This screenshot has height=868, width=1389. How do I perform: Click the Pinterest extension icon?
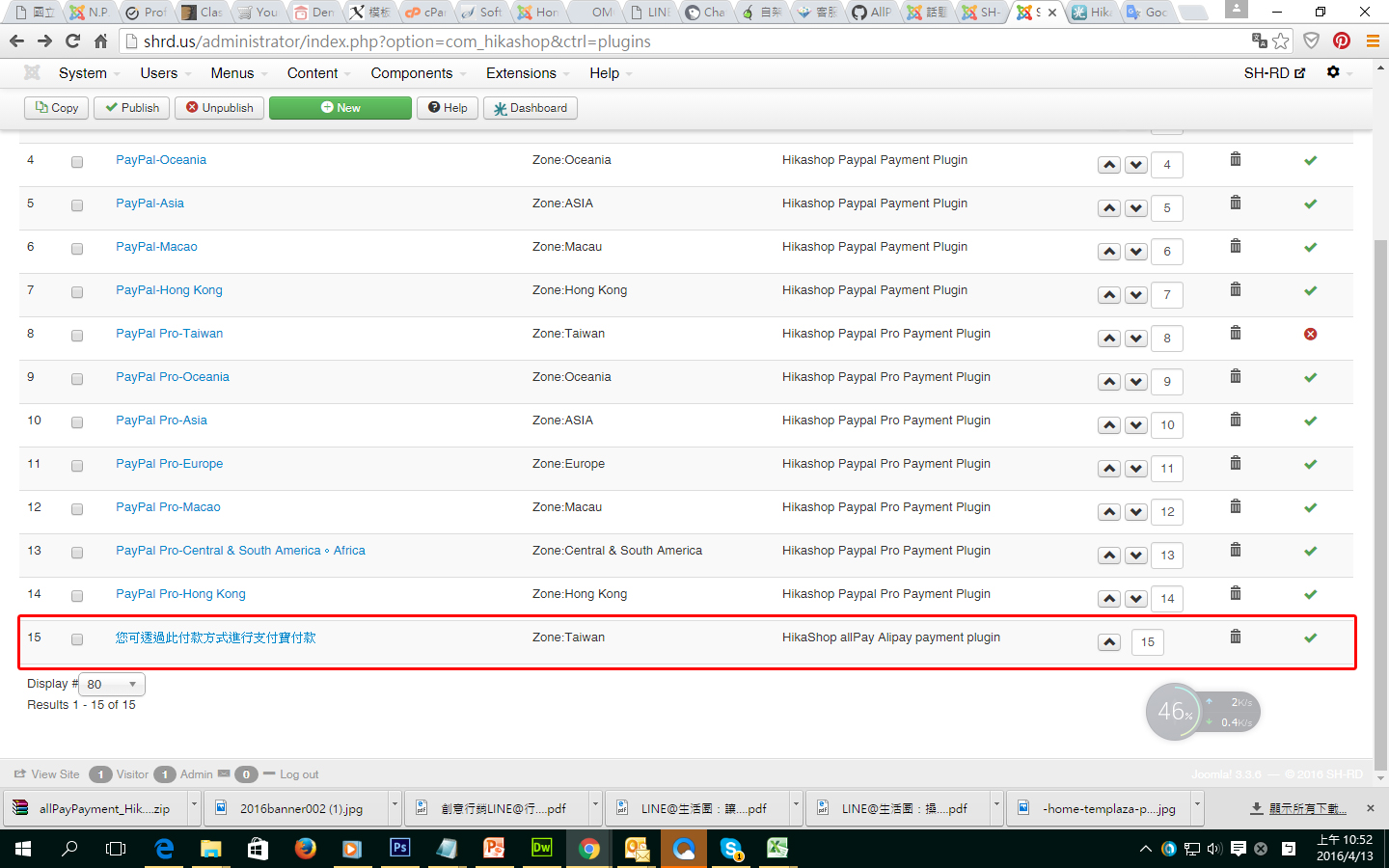(x=1342, y=41)
